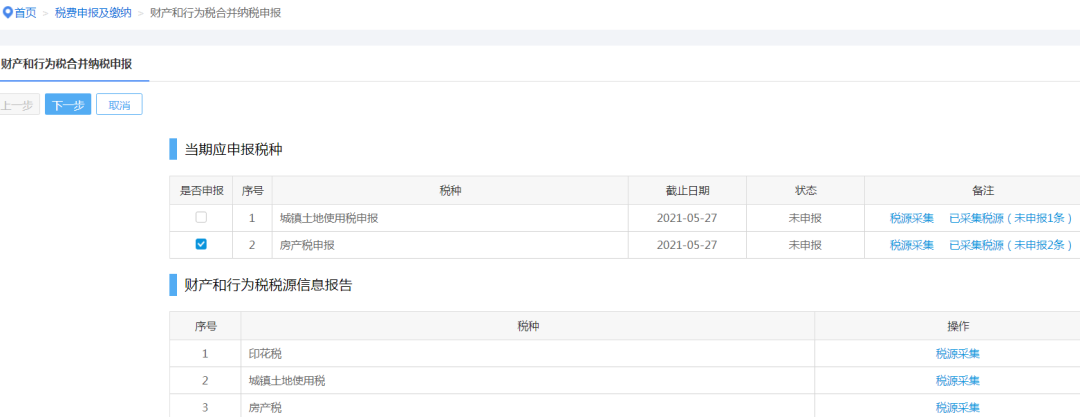This screenshot has height=417, width=1080.
Task: Check the 城镇土地使用税申报 checkbox
Action: [x=201, y=217]
